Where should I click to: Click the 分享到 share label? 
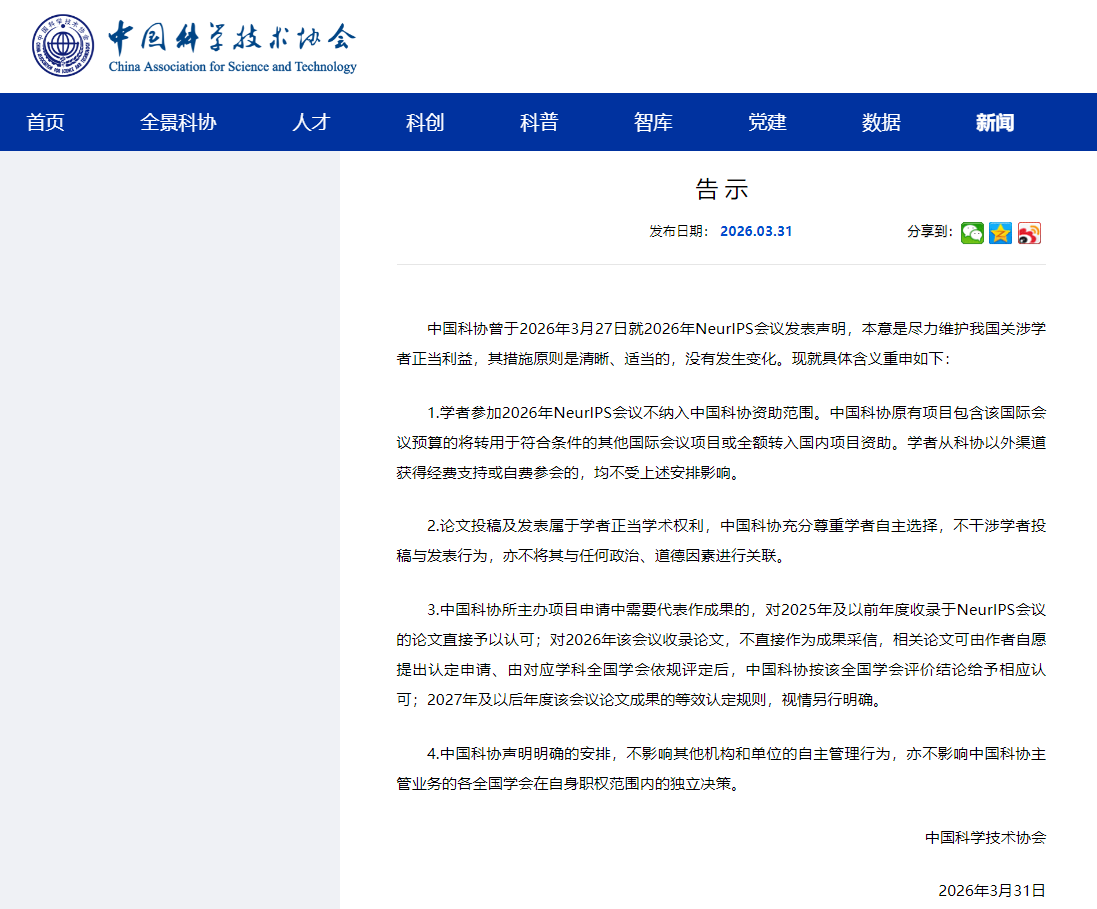coord(929,231)
